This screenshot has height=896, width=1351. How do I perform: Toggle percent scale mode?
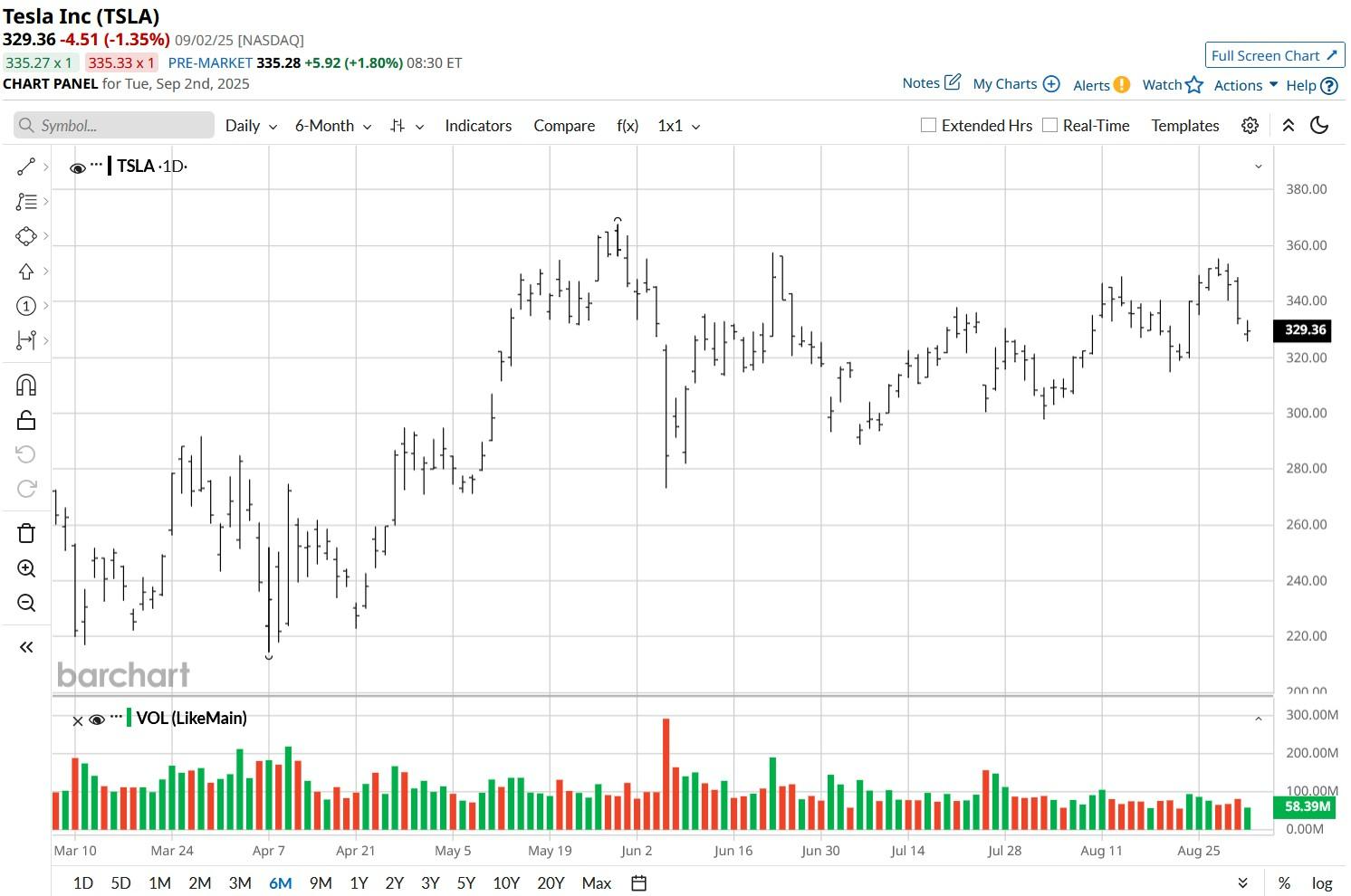tap(1284, 882)
